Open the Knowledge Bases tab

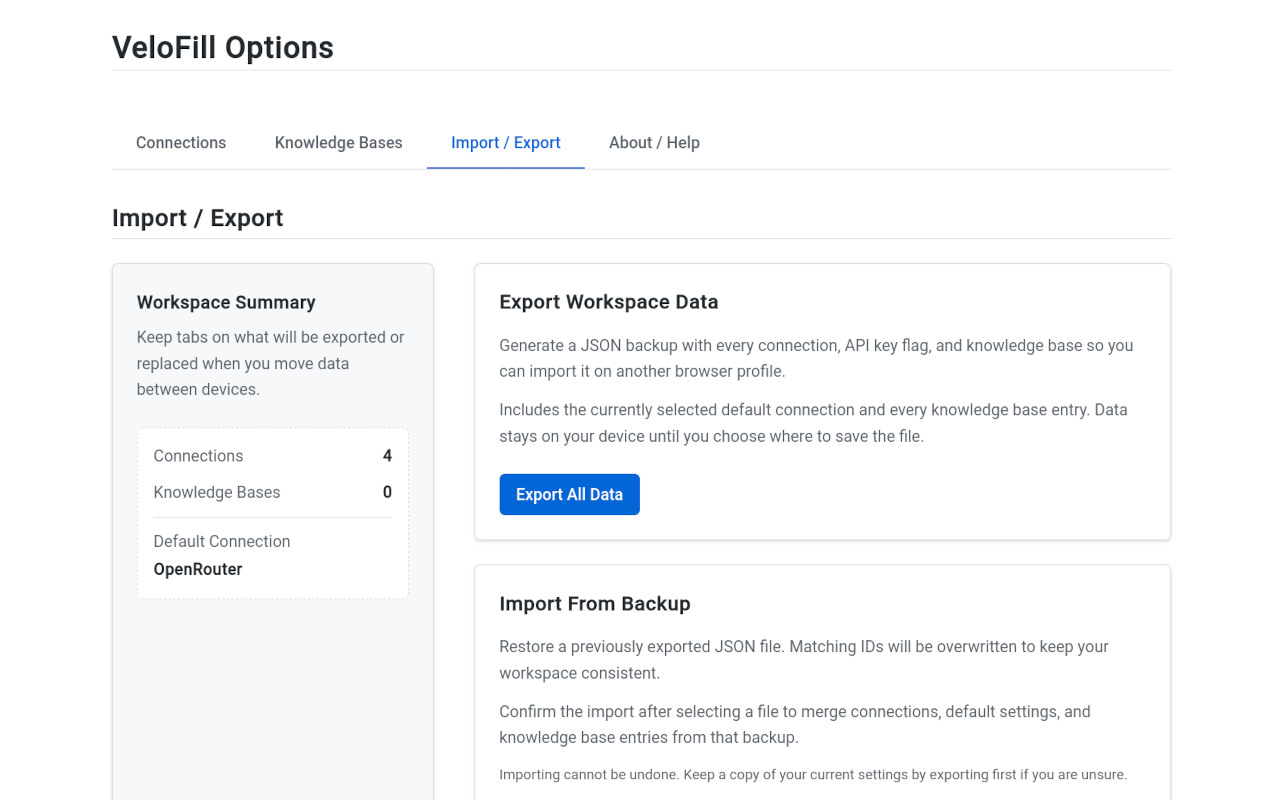click(338, 142)
